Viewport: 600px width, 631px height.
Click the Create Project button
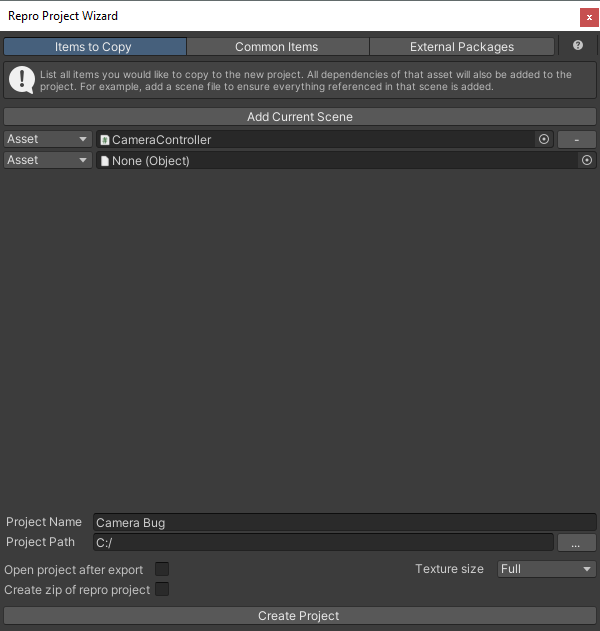(299, 616)
